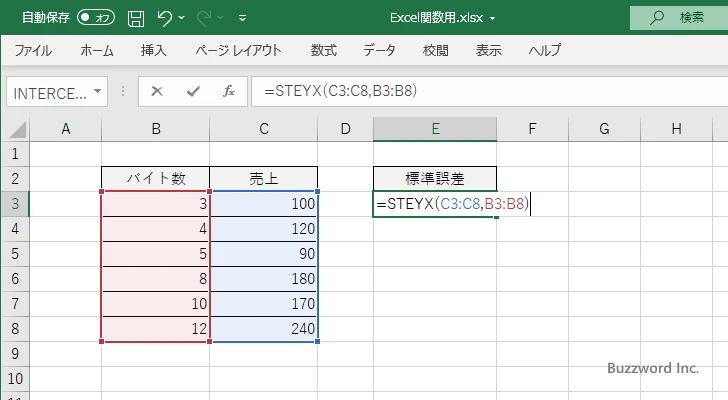Image resolution: width=728 pixels, height=400 pixels.
Task: Click the 売上 header cell
Action: 264,179
